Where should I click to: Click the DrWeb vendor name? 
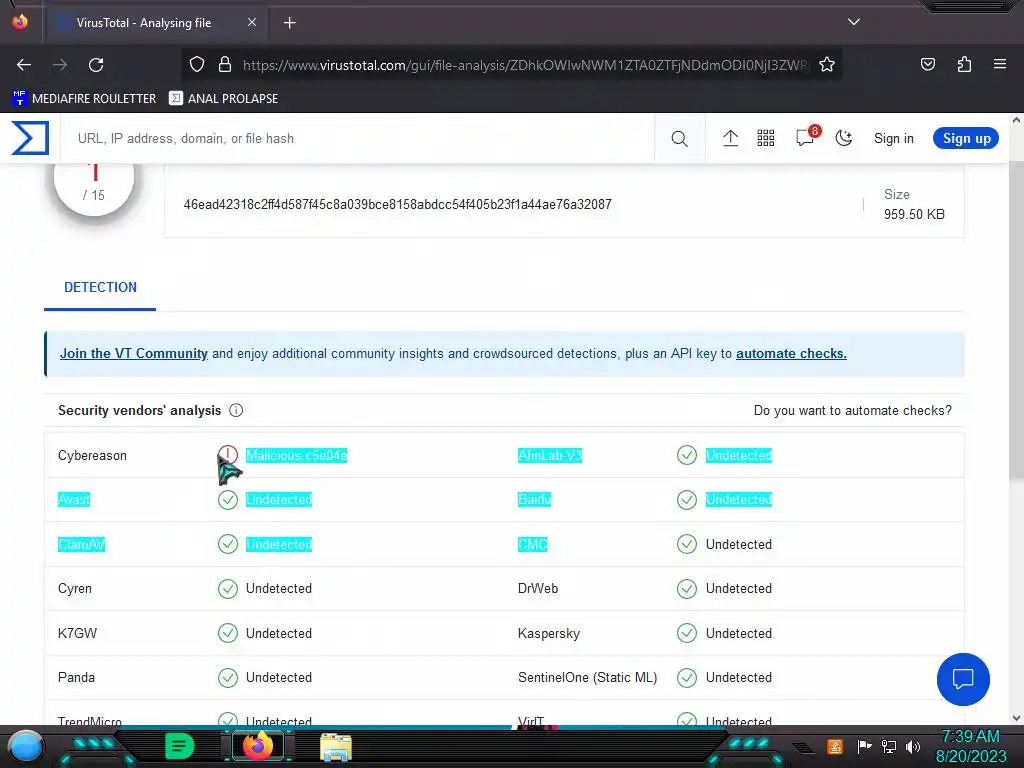pyautogui.click(x=537, y=588)
